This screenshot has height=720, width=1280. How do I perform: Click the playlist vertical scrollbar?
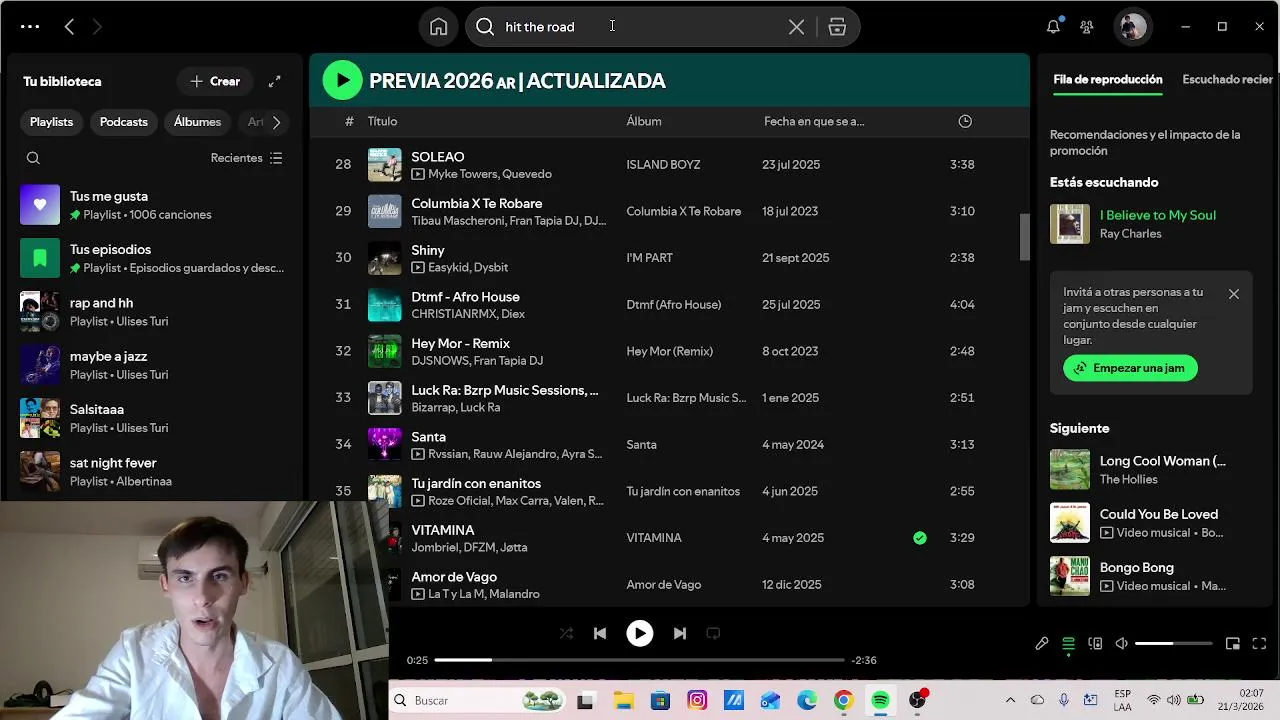(1024, 237)
